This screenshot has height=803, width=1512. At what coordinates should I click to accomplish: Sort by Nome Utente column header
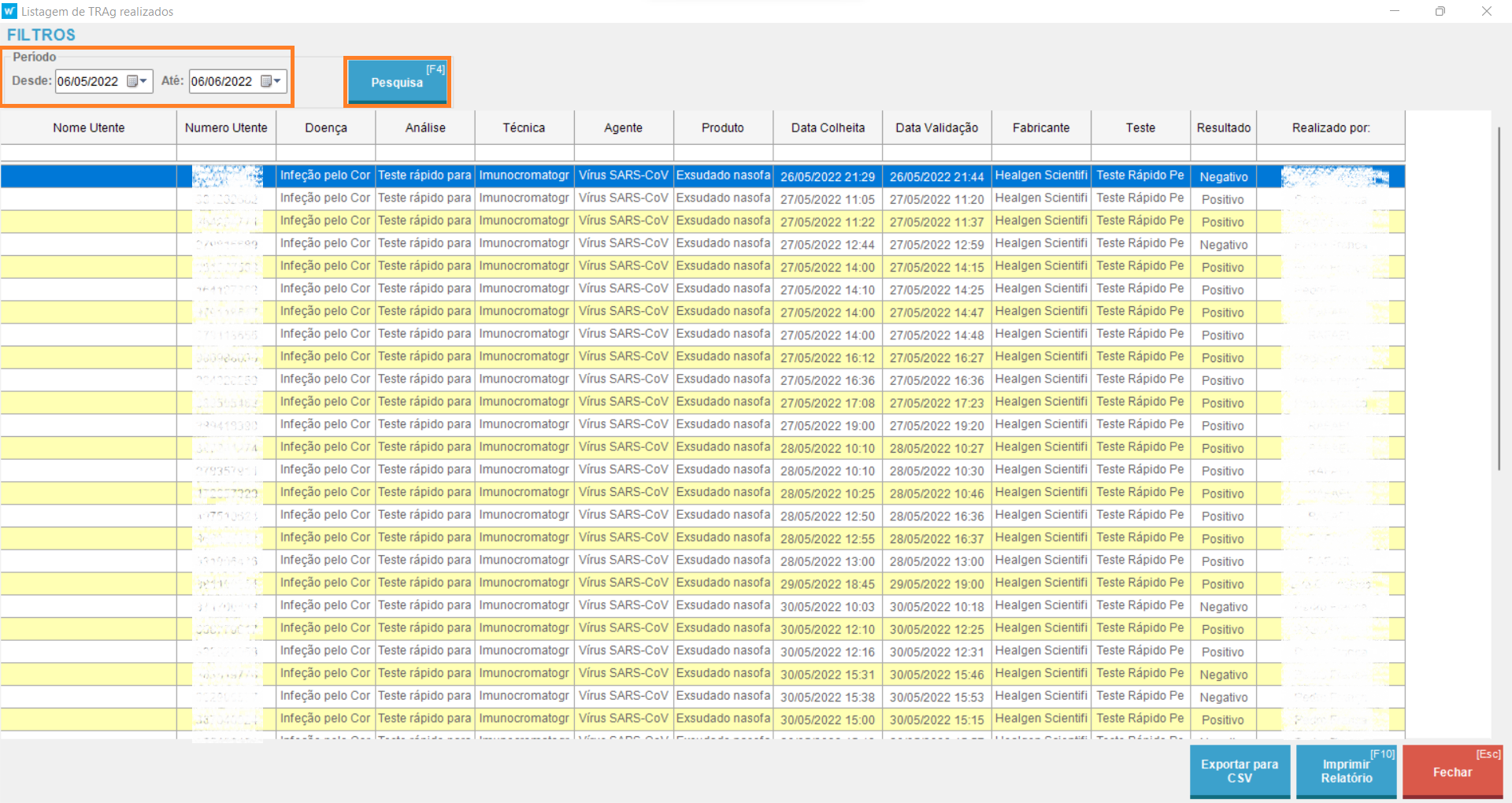(x=88, y=128)
